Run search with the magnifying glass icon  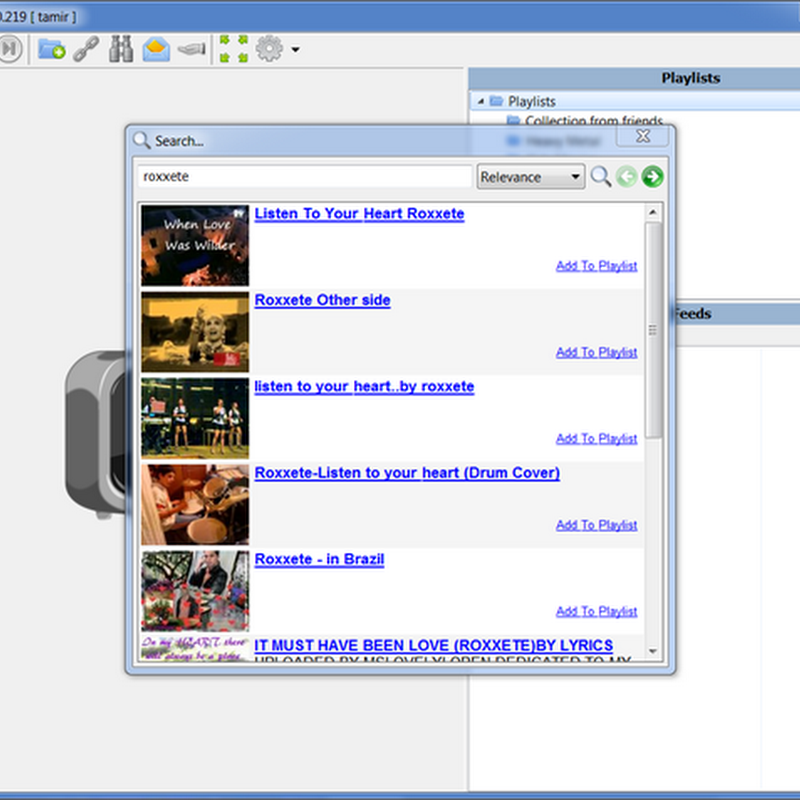pyautogui.click(x=600, y=177)
